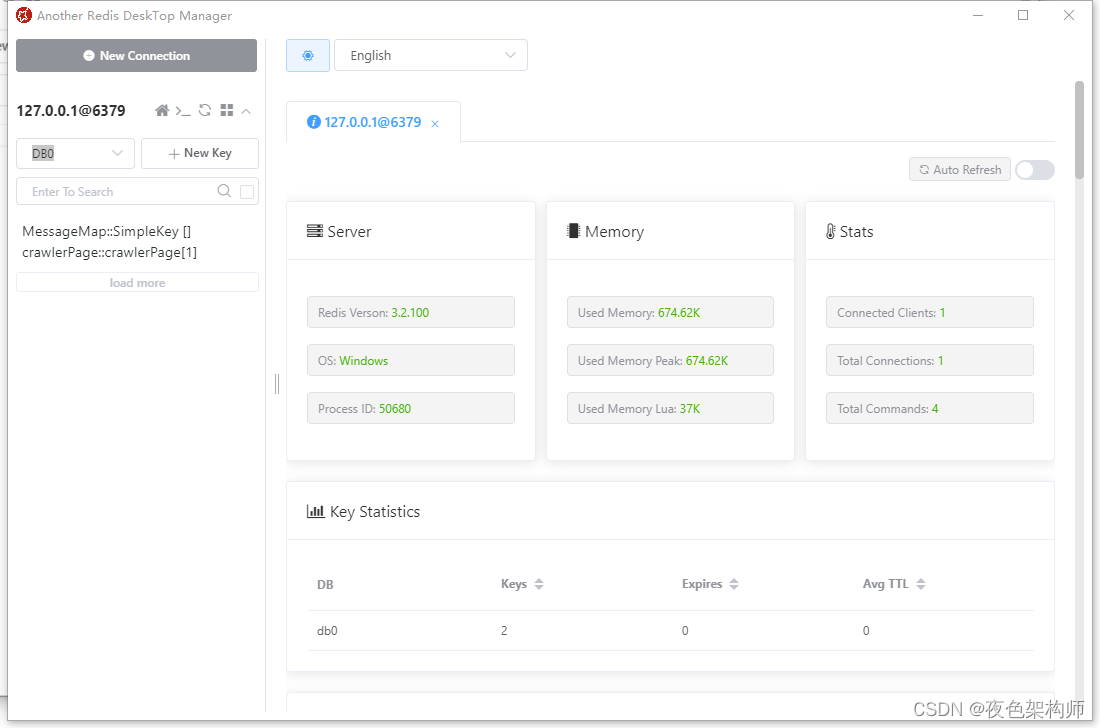Open Redis console terminal icon
The height and width of the screenshot is (728, 1100).
pyautogui.click(x=183, y=111)
